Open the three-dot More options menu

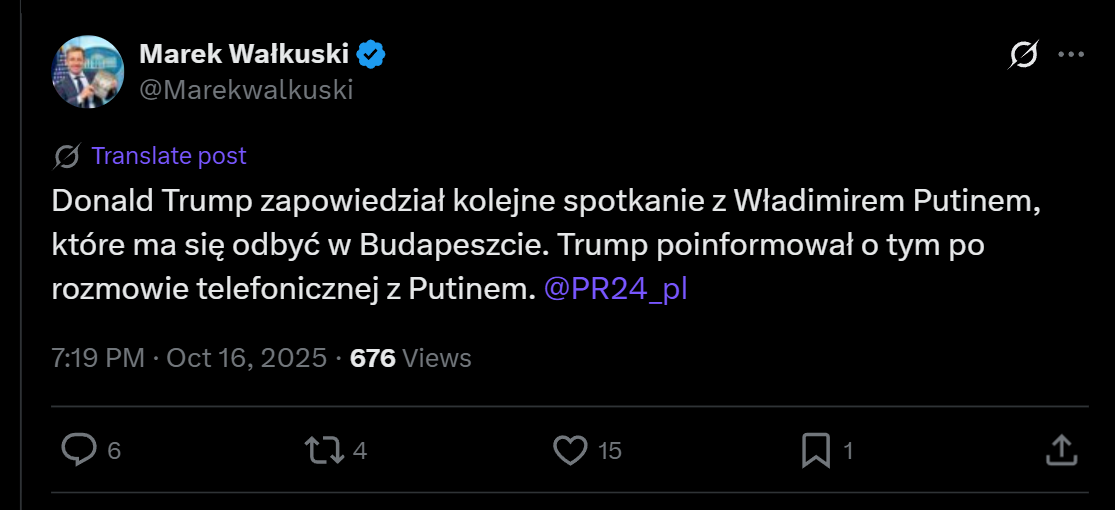(1071, 55)
